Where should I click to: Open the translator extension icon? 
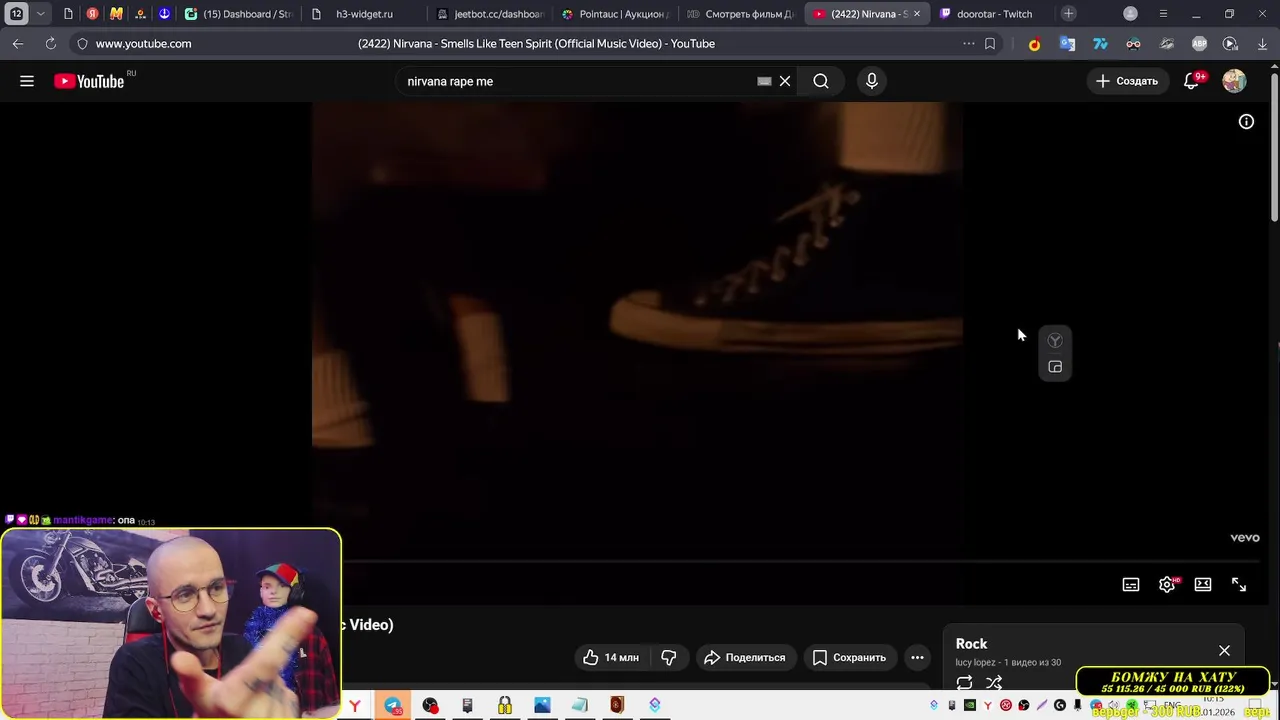click(x=1067, y=44)
